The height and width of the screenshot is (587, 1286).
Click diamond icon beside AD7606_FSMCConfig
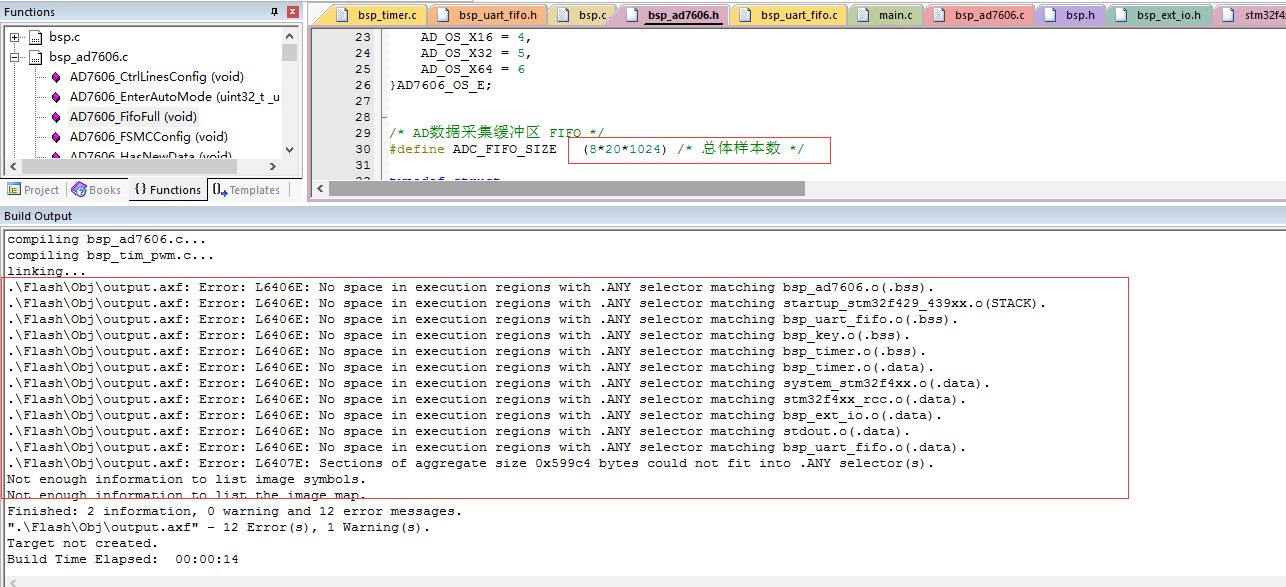(x=55, y=137)
